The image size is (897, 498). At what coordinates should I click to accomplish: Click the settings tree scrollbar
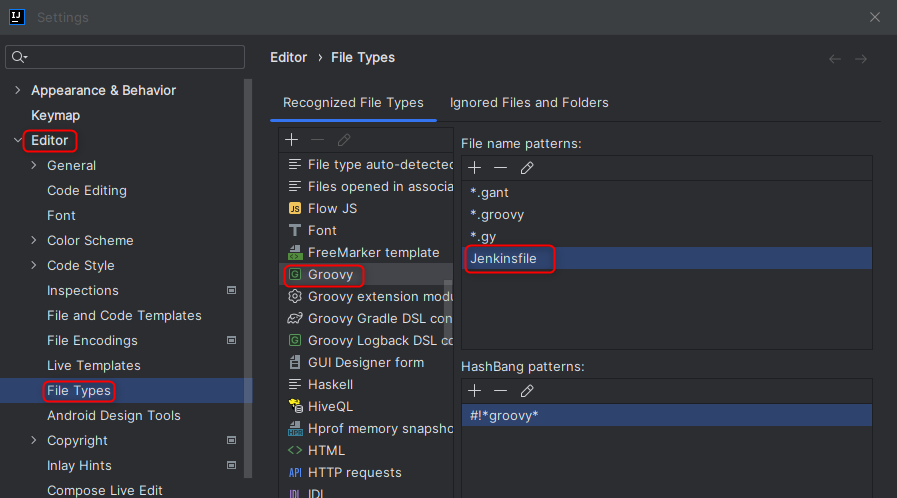248,278
